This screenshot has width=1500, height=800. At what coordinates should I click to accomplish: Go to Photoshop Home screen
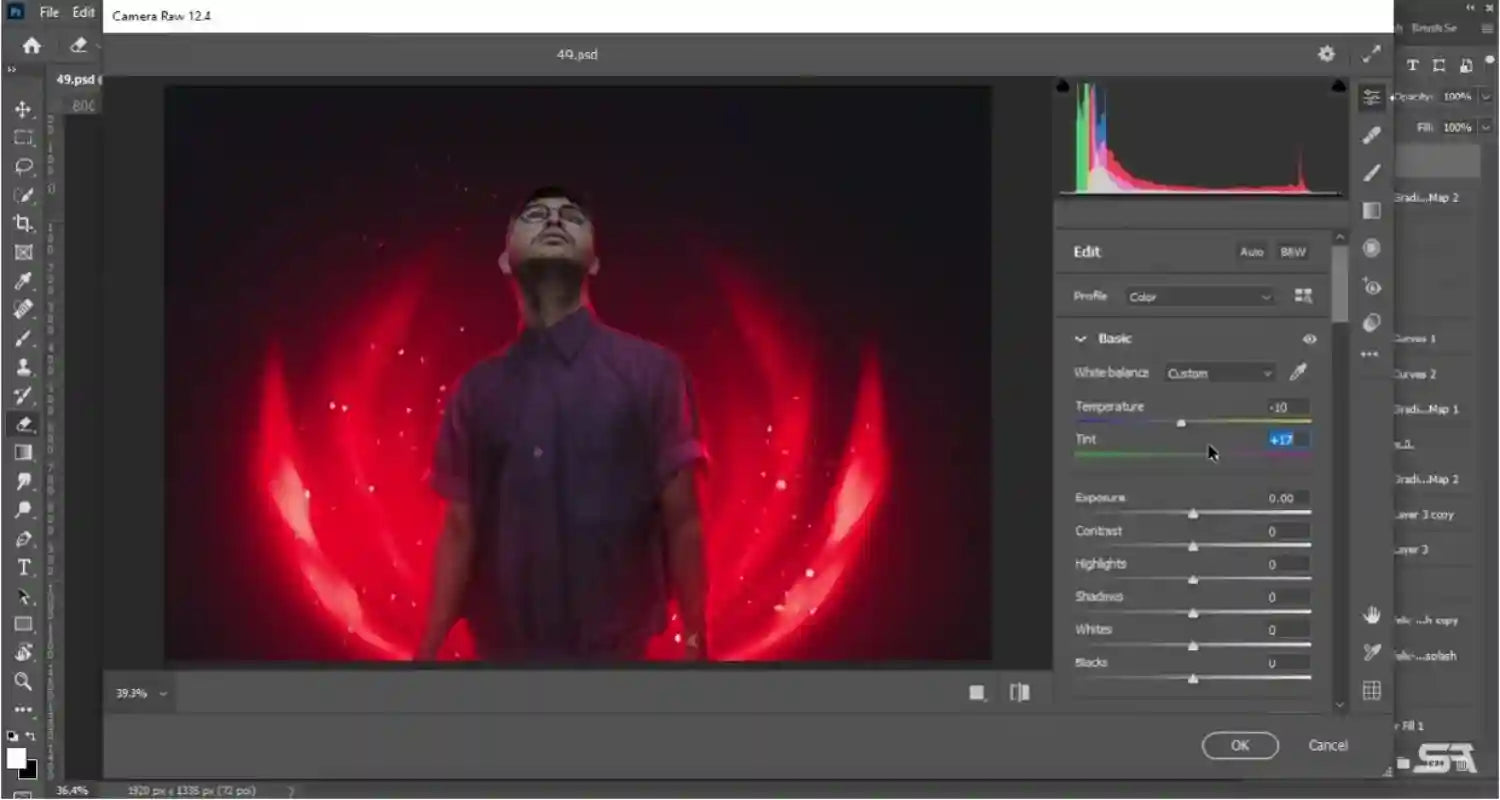coord(32,46)
